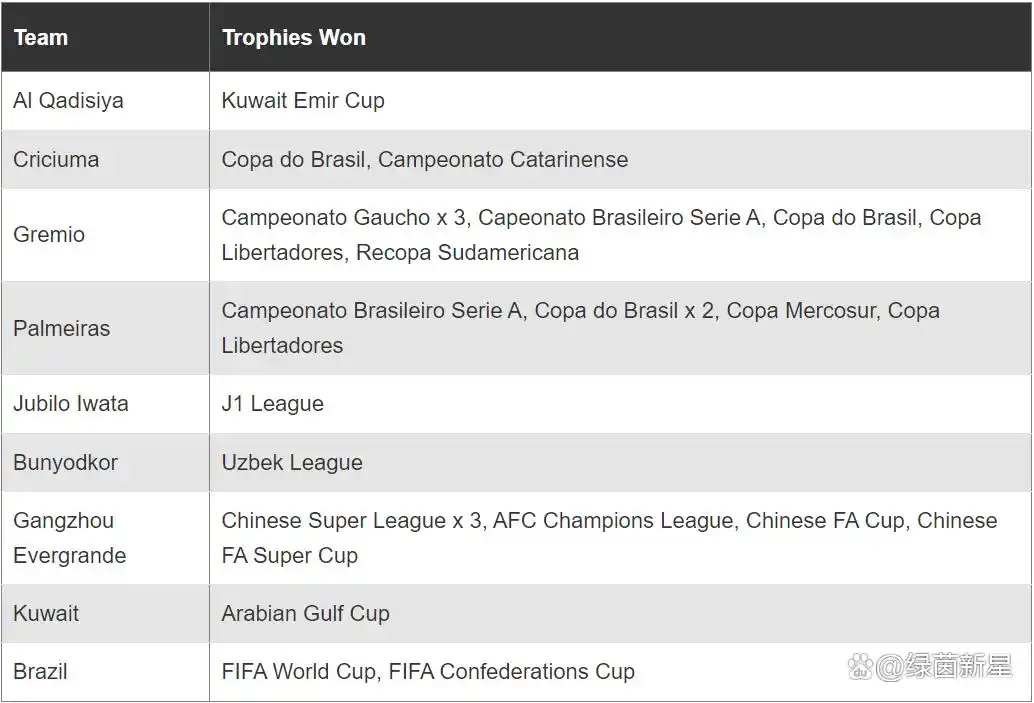Click the Brazil team cell
Viewport: 1034px width, 703px height.
pos(106,672)
